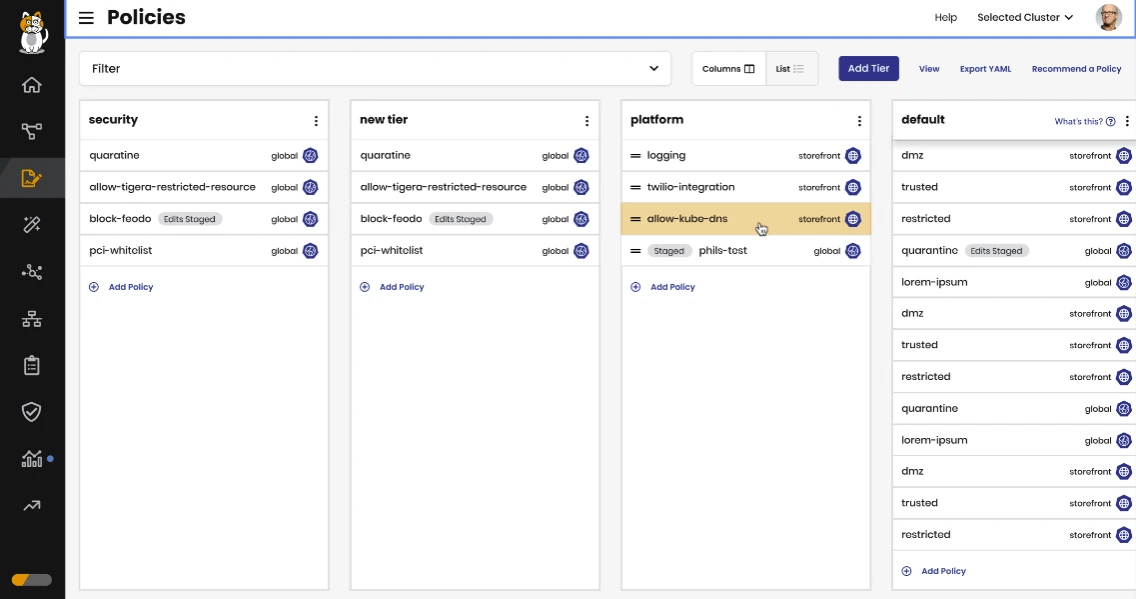Switch to the List view
Screen dimensions: 1136x599
coord(791,69)
